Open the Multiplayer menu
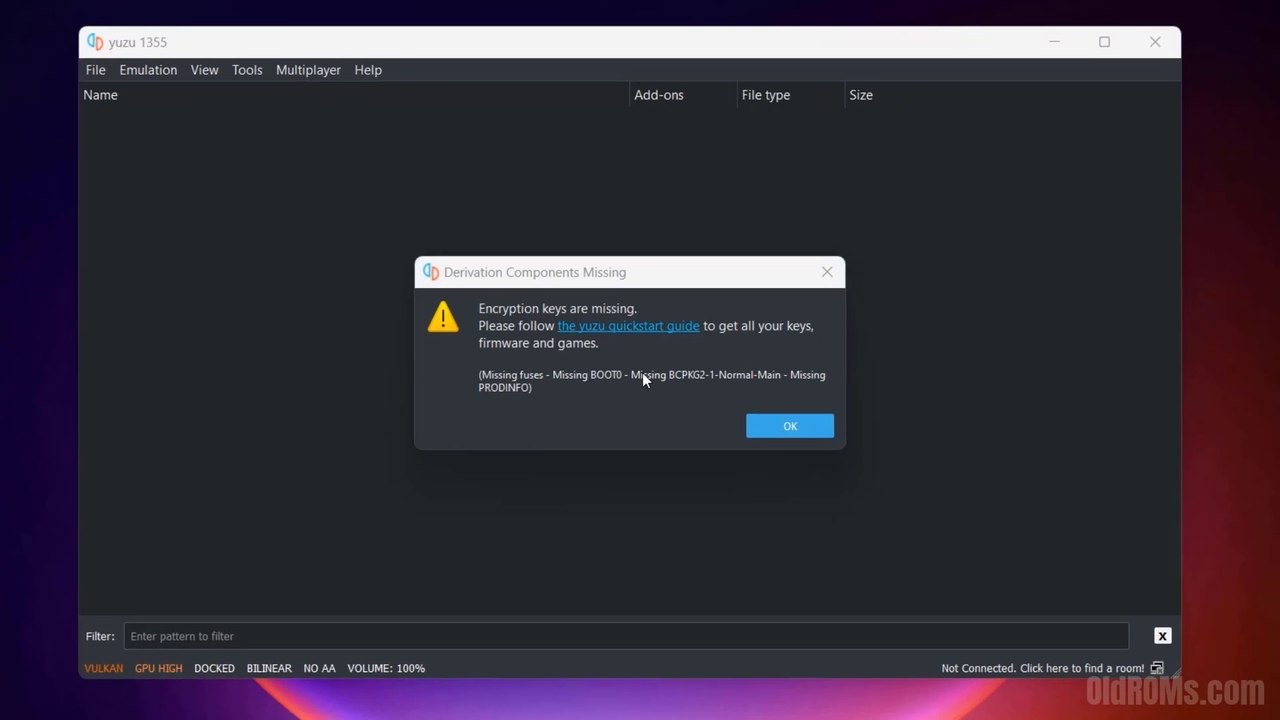1280x720 pixels. click(x=308, y=70)
